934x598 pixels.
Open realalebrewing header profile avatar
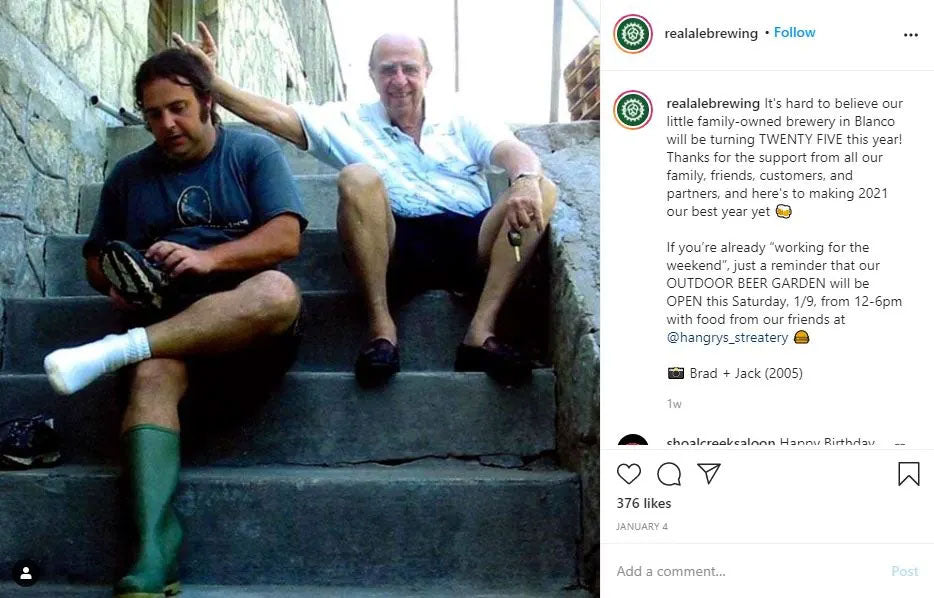[633, 34]
